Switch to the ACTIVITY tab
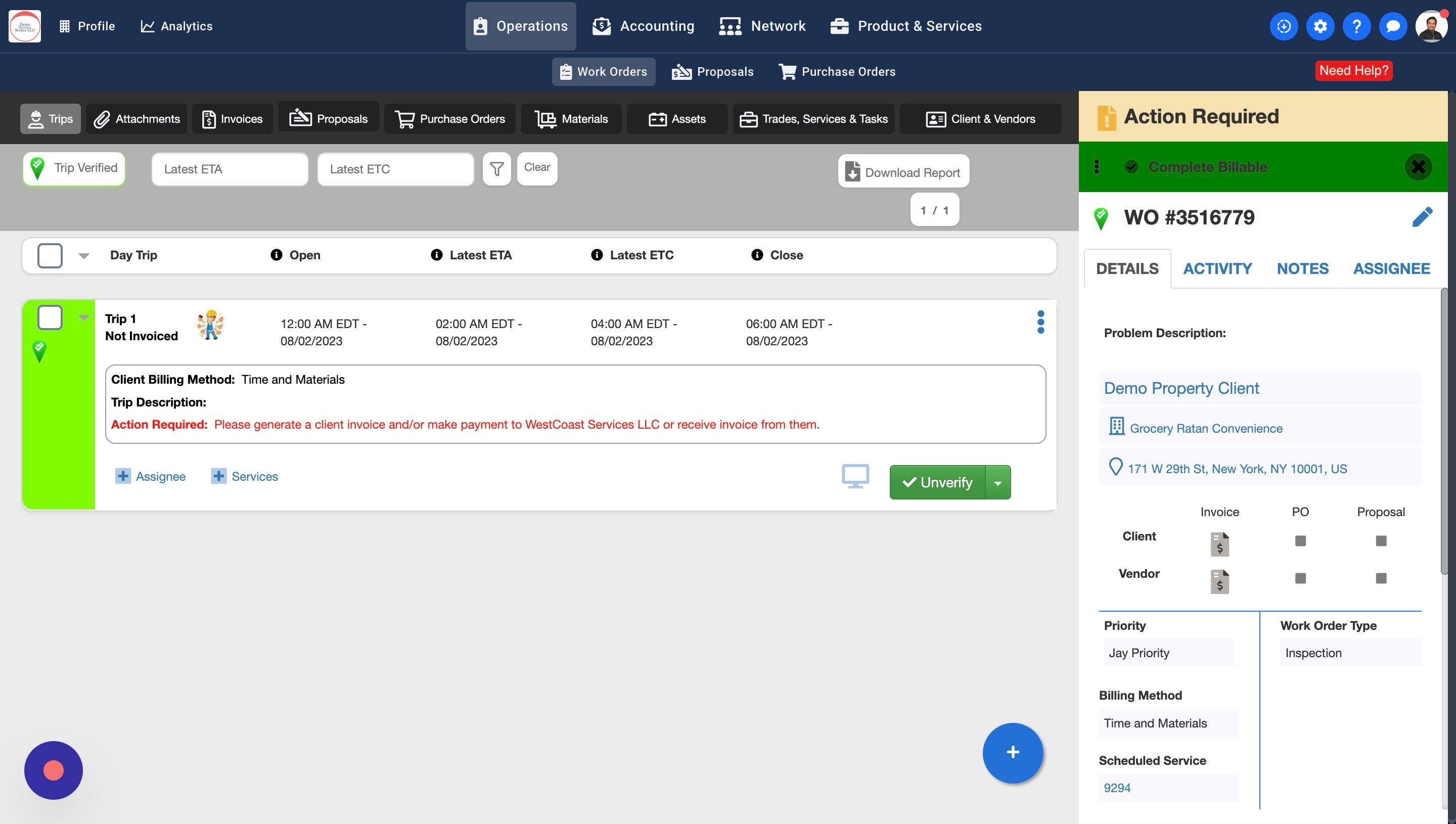Viewport: 1456px width, 824px height. coord(1217,269)
